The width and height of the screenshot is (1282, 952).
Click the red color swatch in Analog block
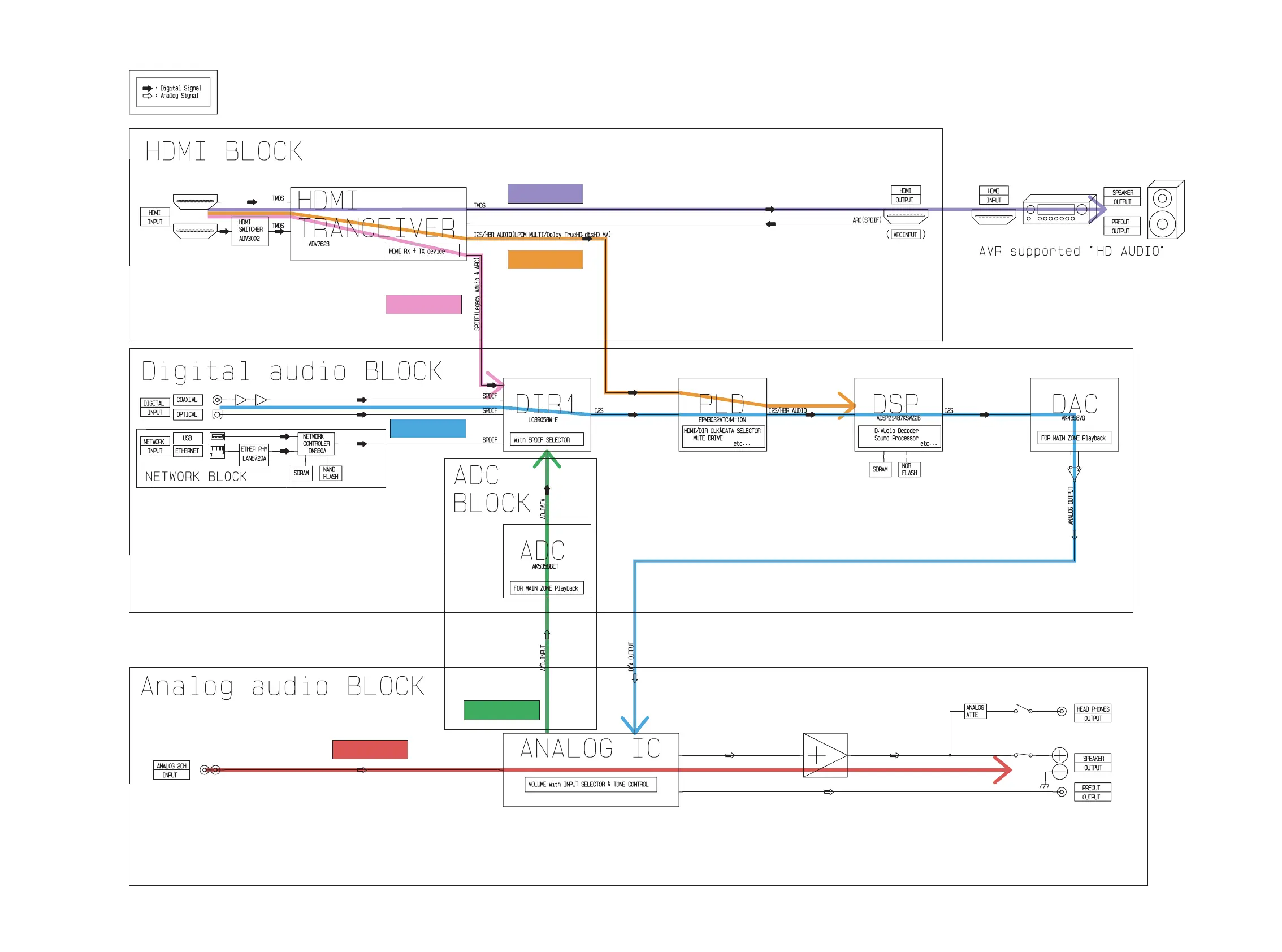pyautogui.click(x=370, y=750)
